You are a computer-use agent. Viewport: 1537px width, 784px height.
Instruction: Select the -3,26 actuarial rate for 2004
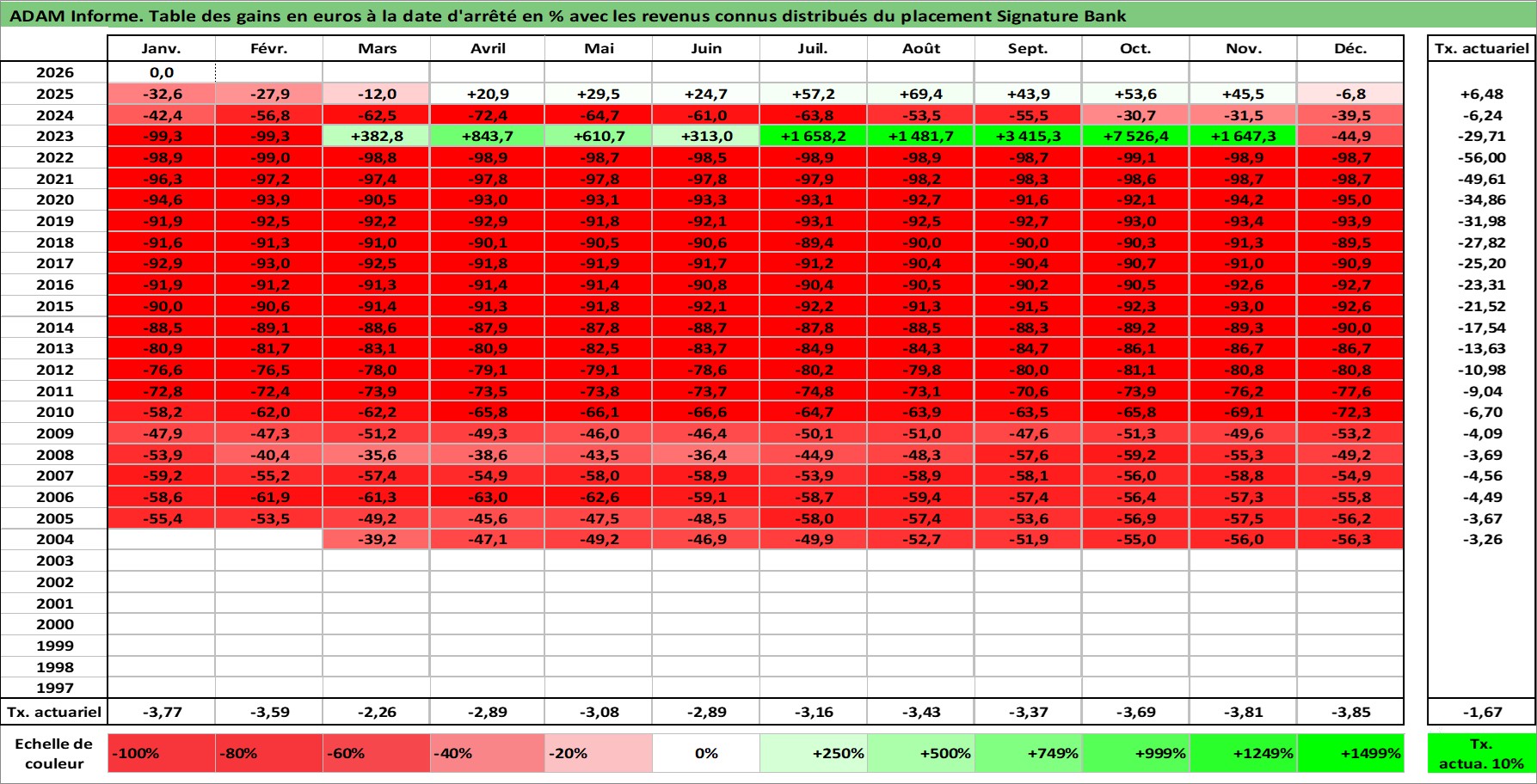click(1481, 539)
